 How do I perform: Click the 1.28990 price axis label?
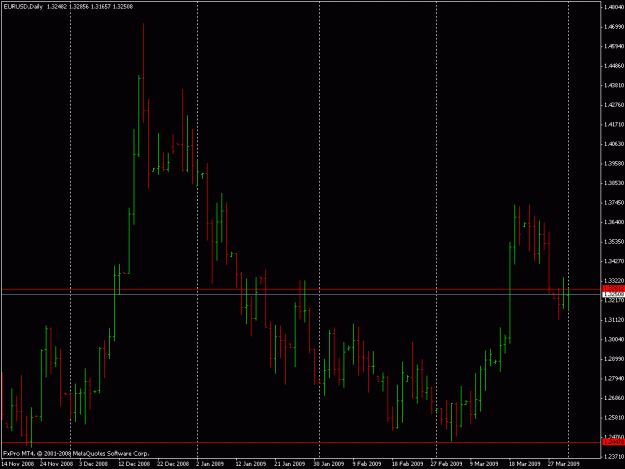(x=614, y=359)
